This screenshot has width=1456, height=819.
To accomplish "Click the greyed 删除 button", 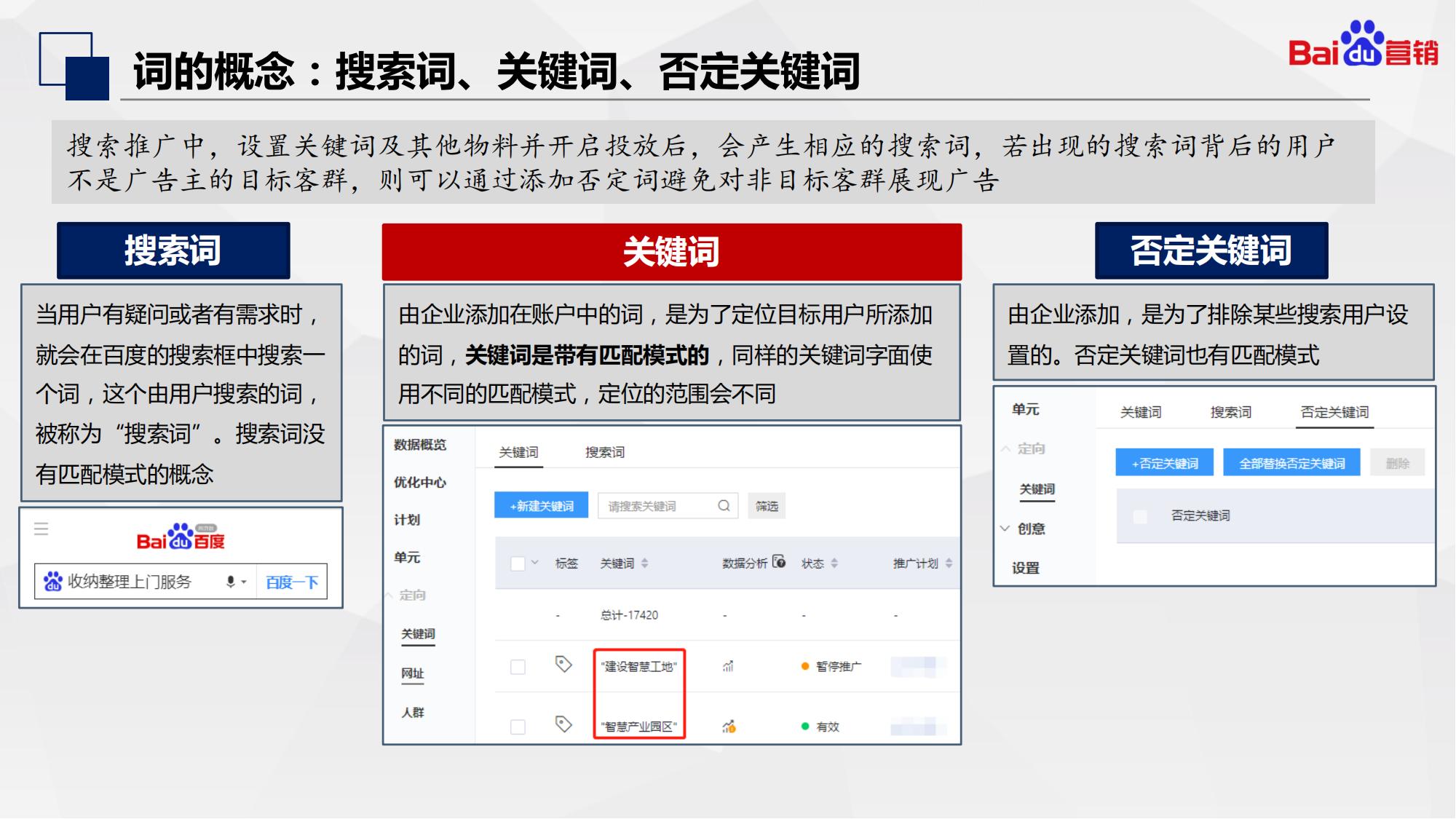I will tap(1397, 463).
